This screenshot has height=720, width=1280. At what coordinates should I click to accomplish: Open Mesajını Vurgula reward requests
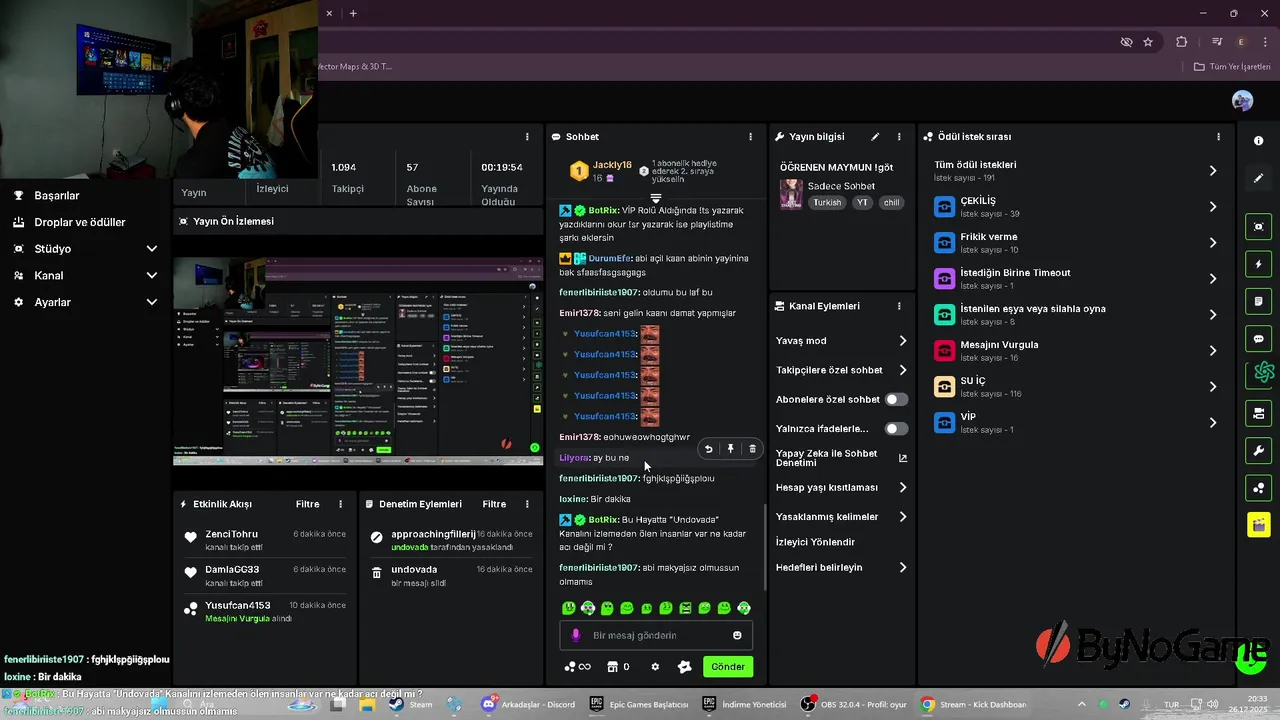pyautogui.click(x=1075, y=351)
